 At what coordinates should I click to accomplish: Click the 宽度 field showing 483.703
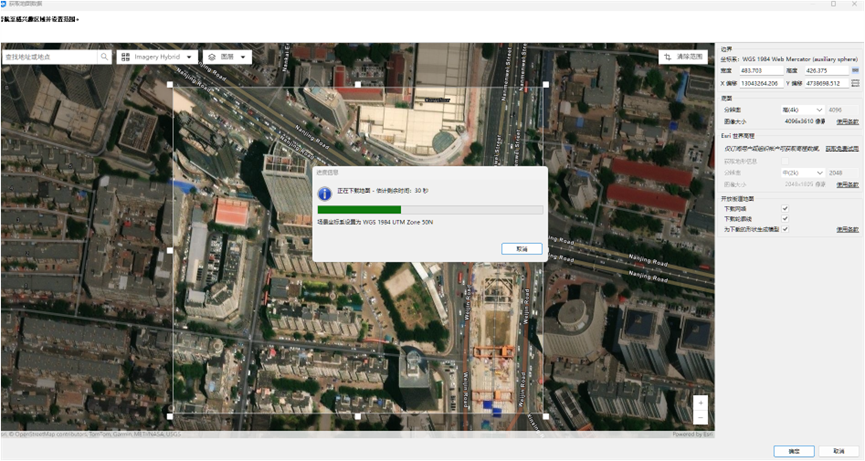(x=761, y=71)
